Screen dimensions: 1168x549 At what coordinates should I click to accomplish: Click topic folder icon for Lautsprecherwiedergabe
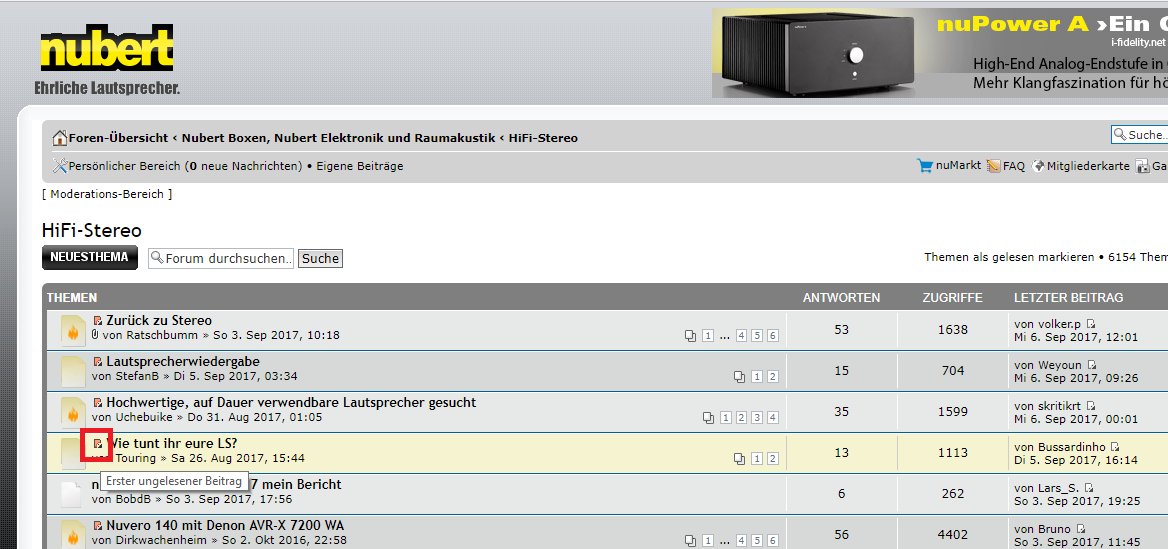coord(72,370)
